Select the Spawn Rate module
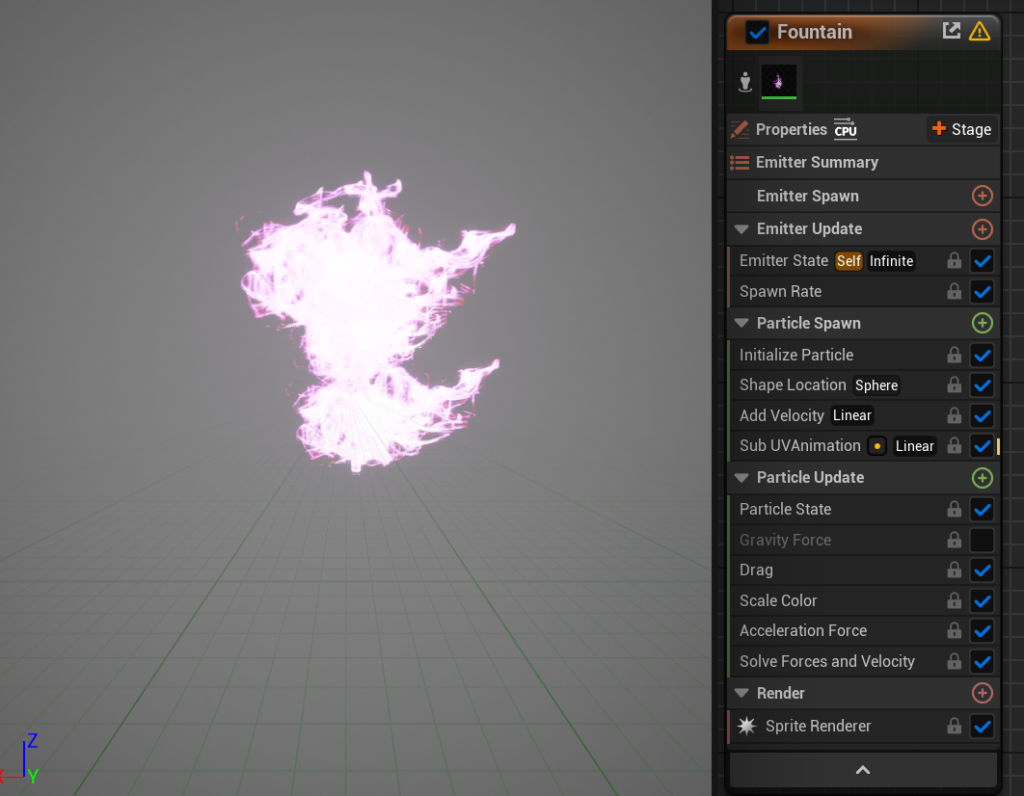This screenshot has width=1024, height=796. [780, 292]
